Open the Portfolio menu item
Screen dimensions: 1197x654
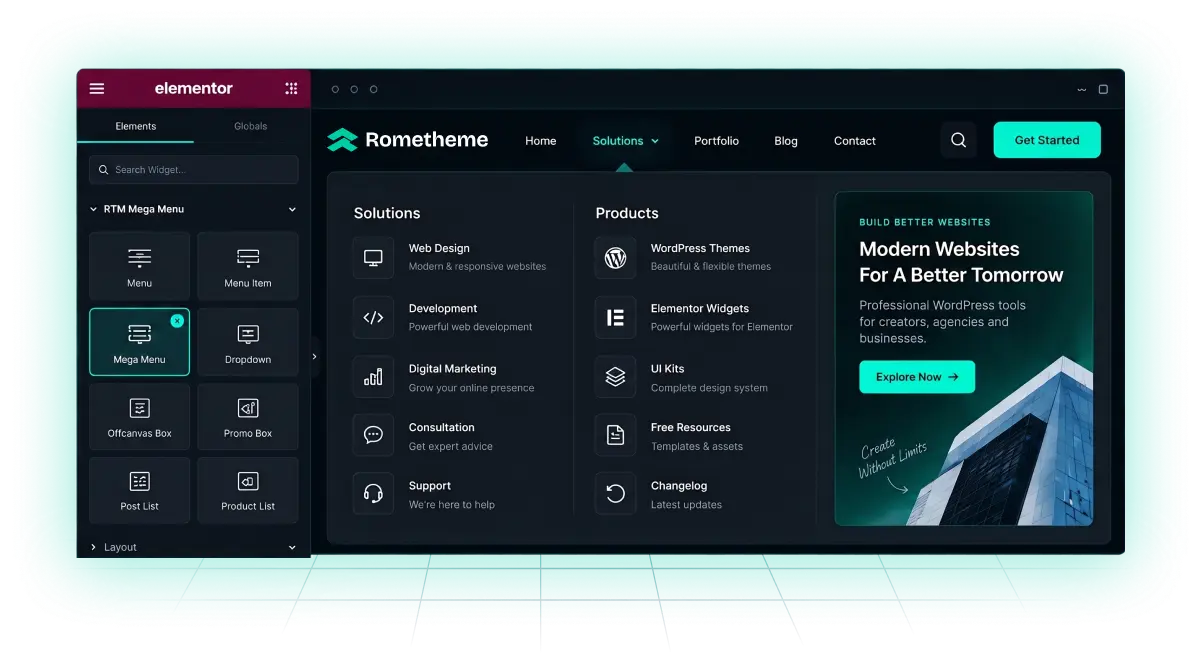(716, 141)
